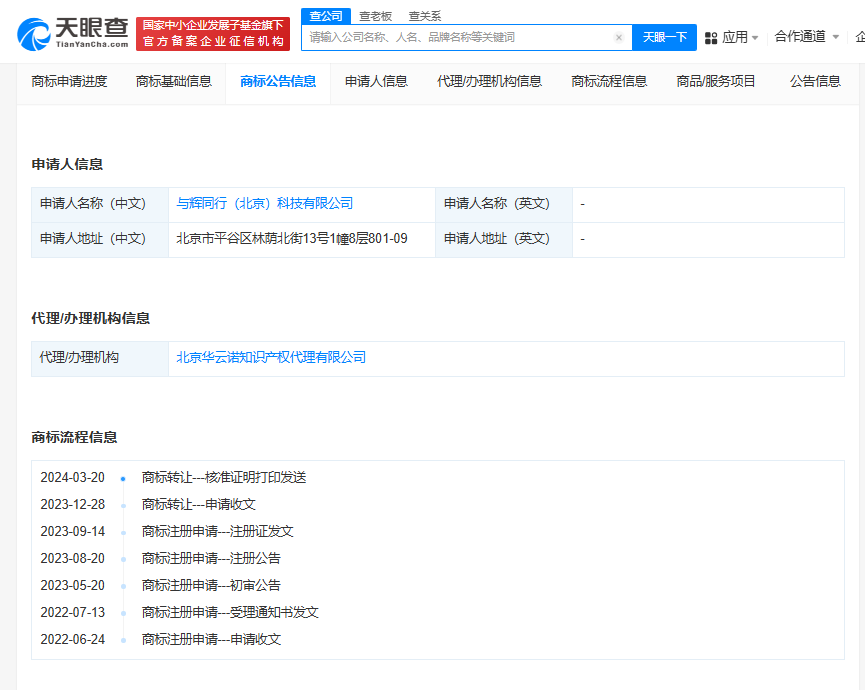Image resolution: width=865 pixels, height=690 pixels.
Task: Expand the 合作通道 dropdown
Action: click(x=836, y=36)
